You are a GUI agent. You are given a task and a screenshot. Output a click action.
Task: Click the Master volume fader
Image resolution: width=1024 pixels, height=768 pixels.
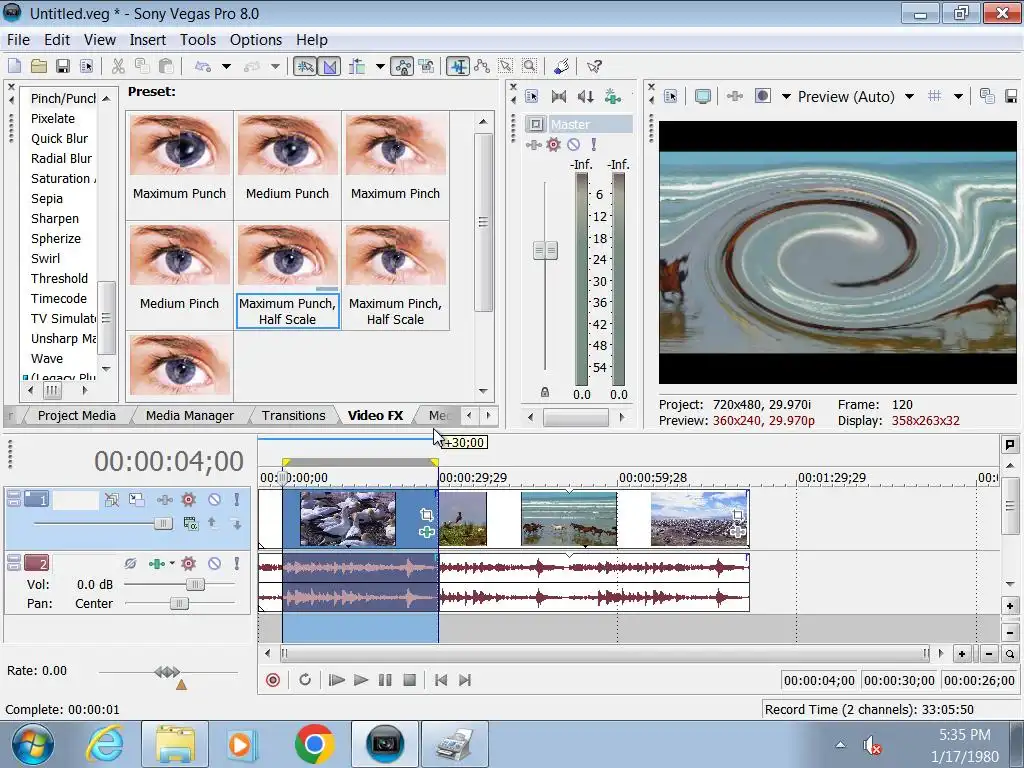coord(545,250)
